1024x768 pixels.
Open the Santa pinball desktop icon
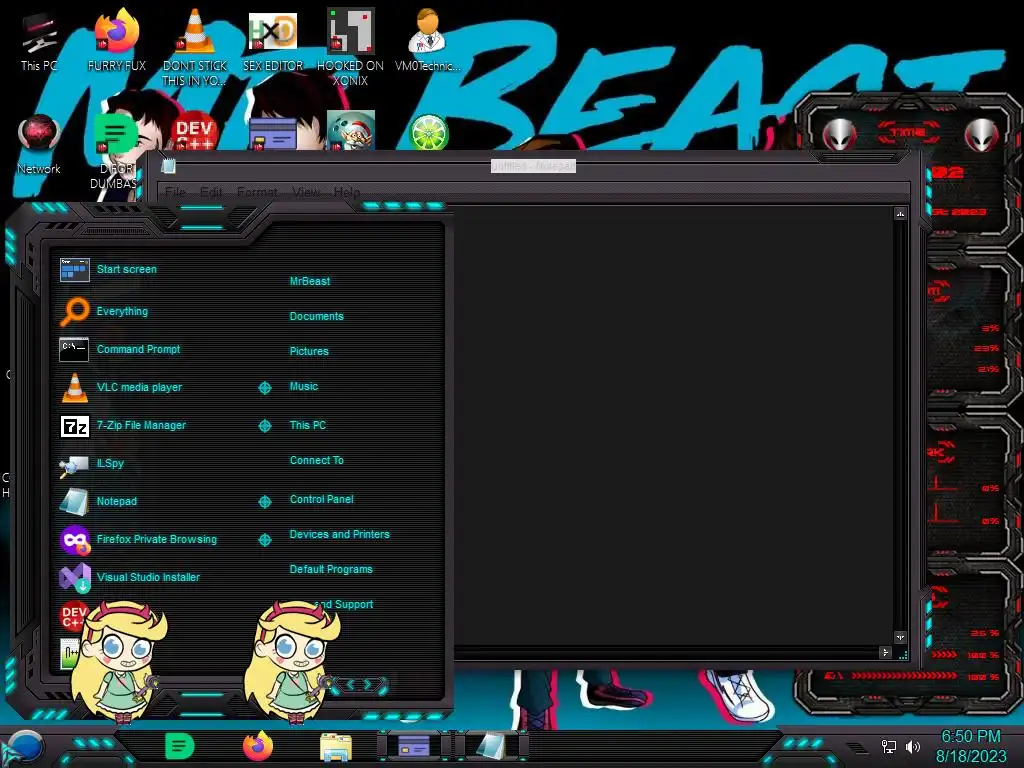click(351, 131)
